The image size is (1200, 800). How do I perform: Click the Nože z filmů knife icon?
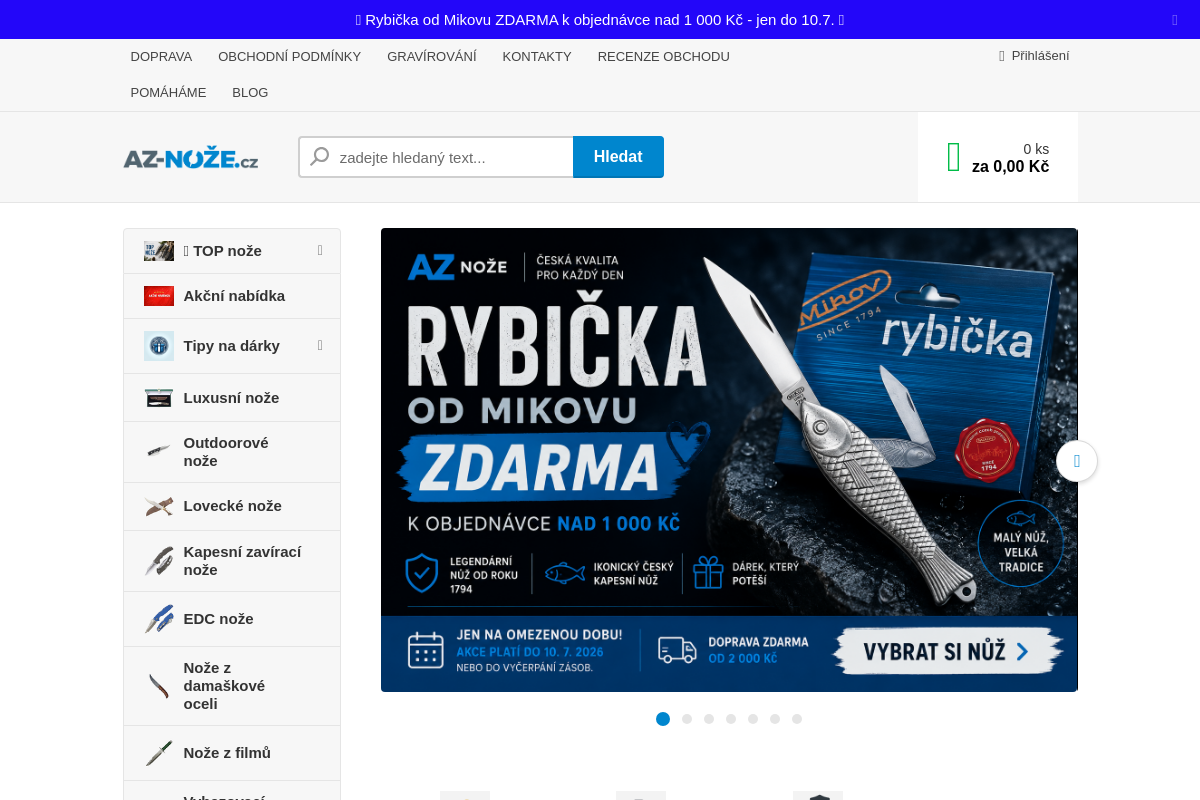tap(159, 753)
